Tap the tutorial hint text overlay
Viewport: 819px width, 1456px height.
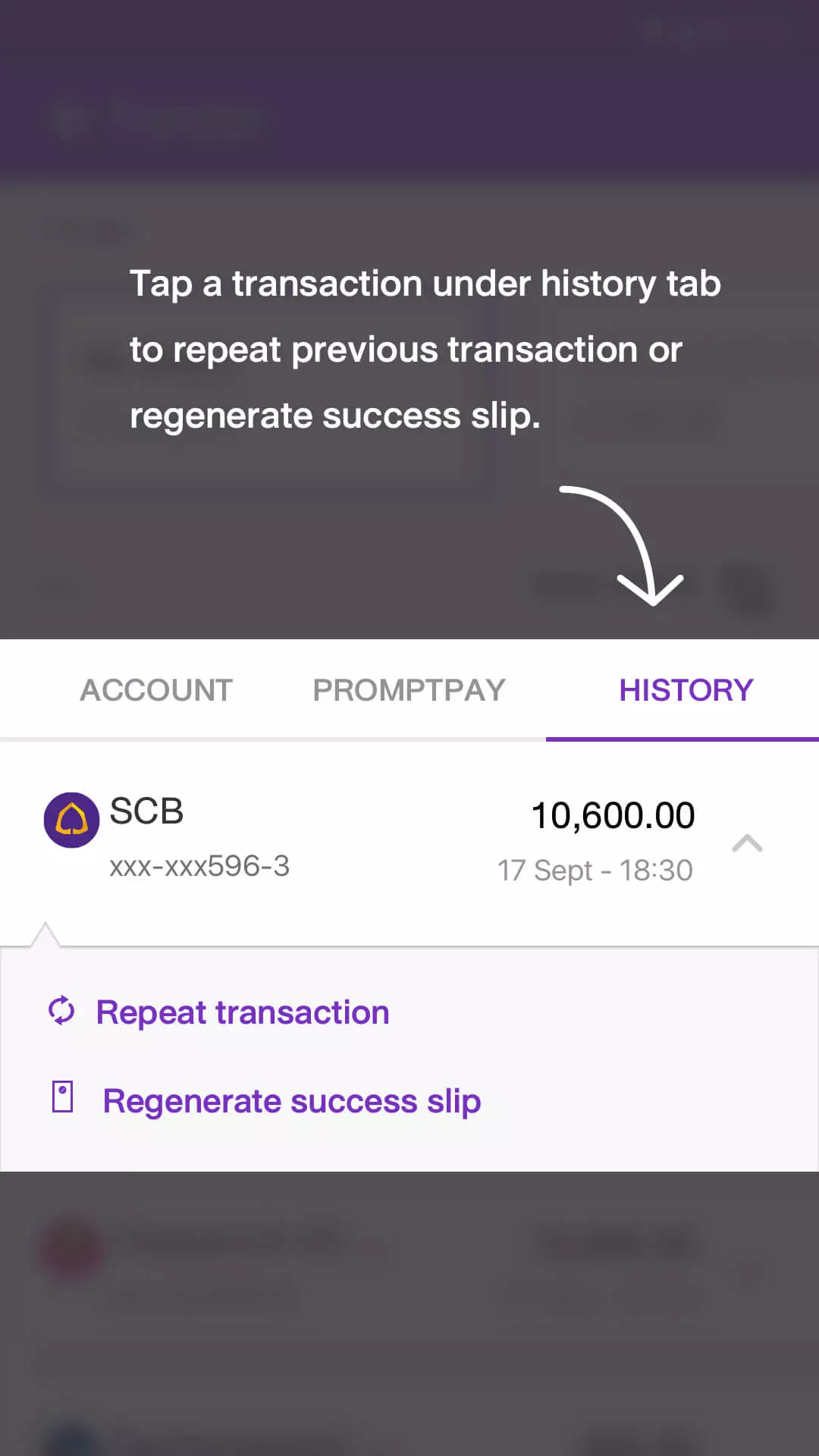click(x=425, y=349)
